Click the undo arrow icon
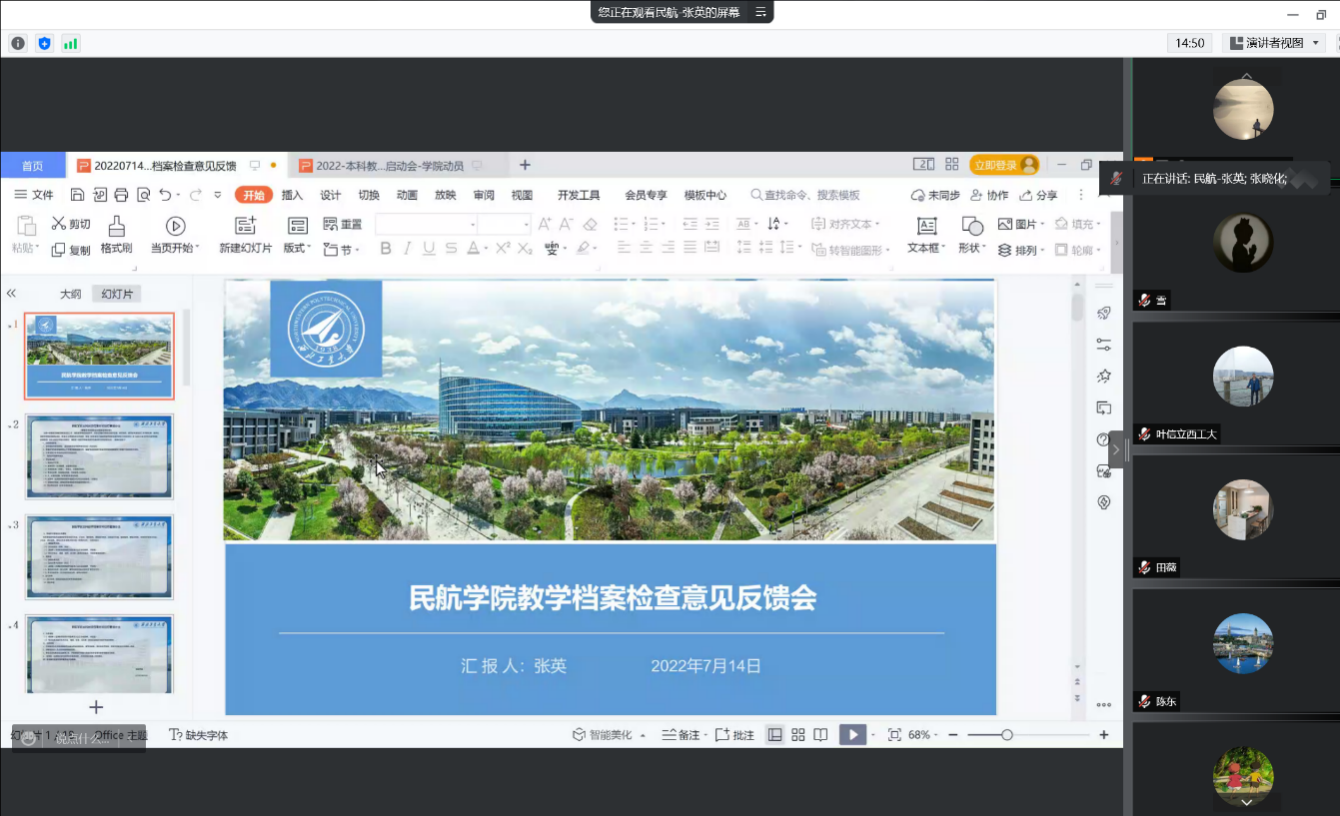Screen dimensions: 1340x816 click(x=165, y=195)
